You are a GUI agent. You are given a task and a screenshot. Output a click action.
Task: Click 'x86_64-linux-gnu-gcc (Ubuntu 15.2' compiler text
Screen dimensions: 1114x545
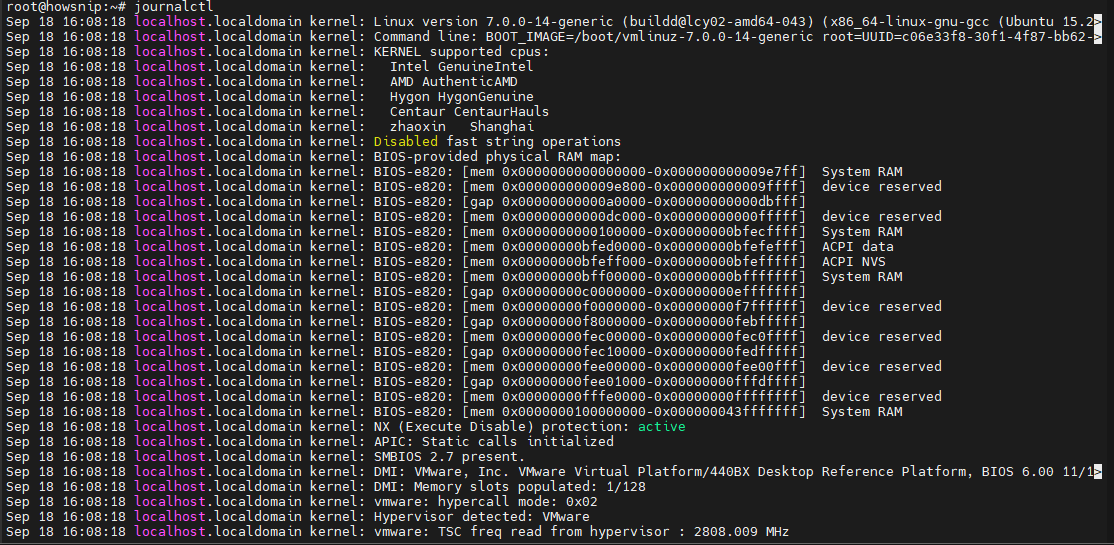coord(961,21)
